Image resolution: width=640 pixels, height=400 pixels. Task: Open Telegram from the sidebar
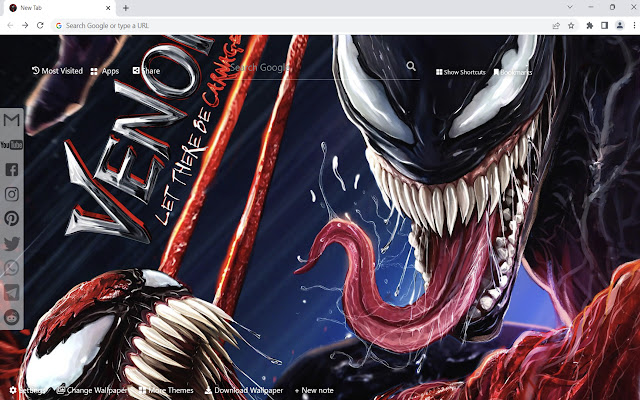click(11, 293)
